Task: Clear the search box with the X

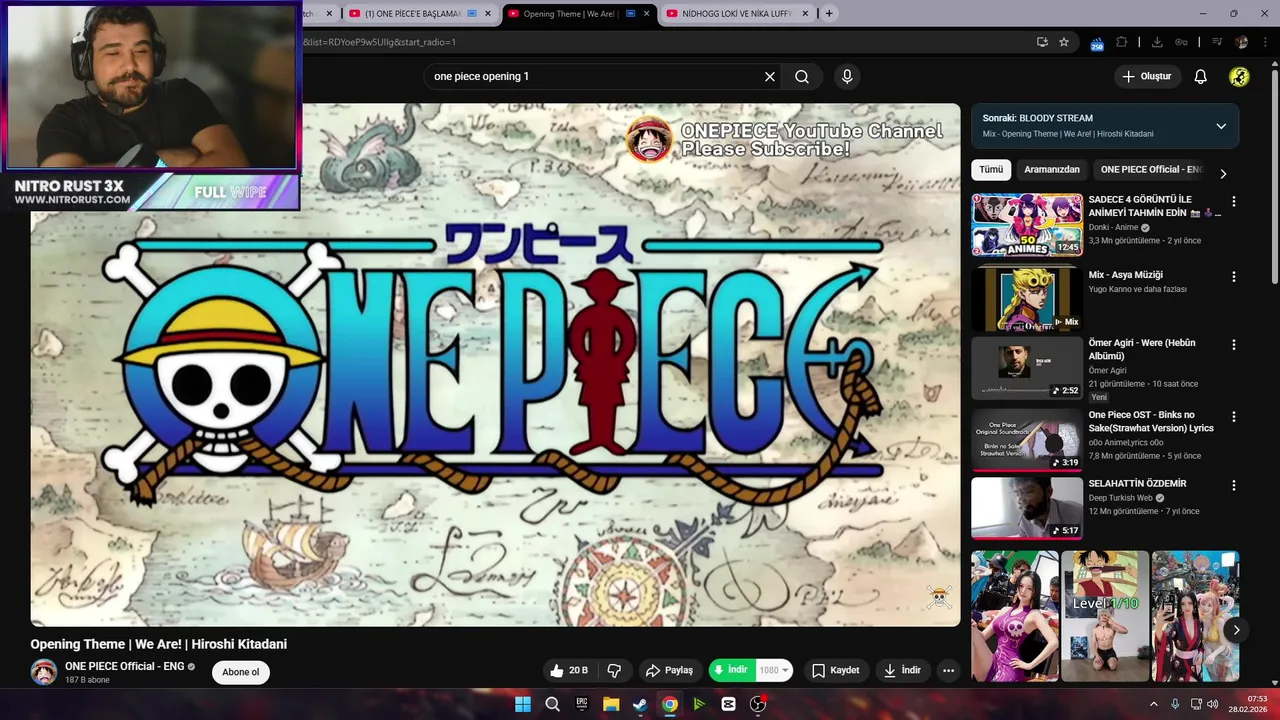Action: tap(770, 77)
